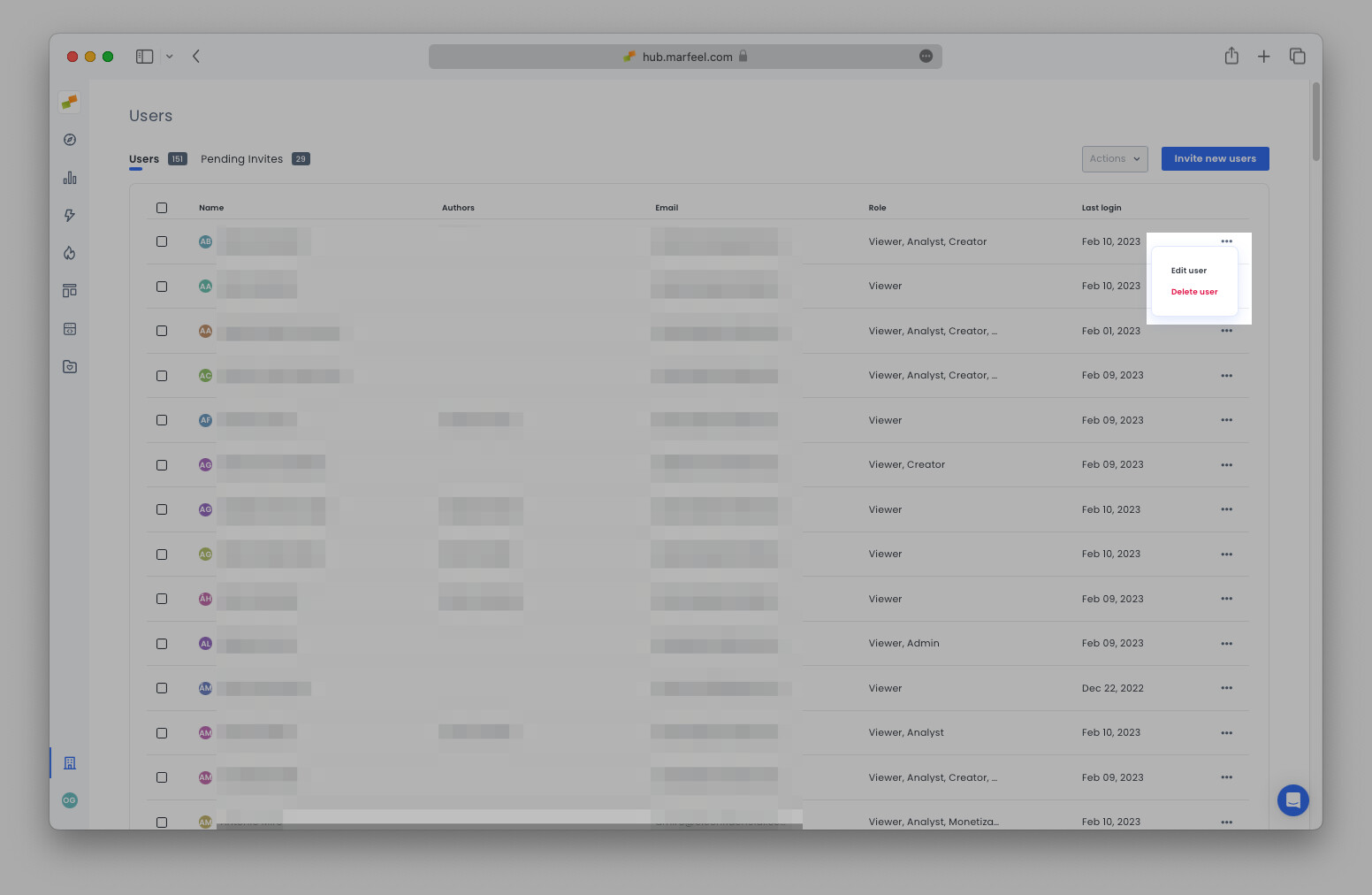Select the dashboard layout icon in sidebar
This screenshot has width=1372, height=895.
pyautogui.click(x=69, y=290)
